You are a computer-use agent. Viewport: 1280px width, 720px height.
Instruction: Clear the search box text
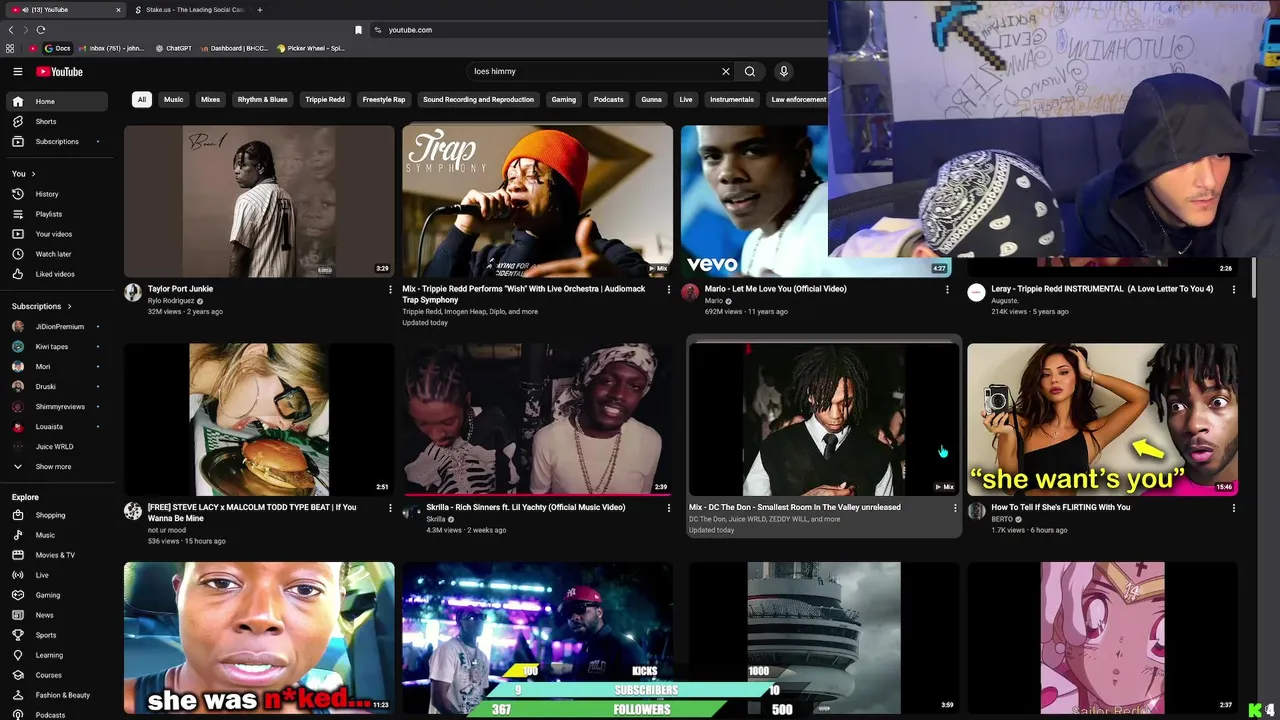coord(726,71)
